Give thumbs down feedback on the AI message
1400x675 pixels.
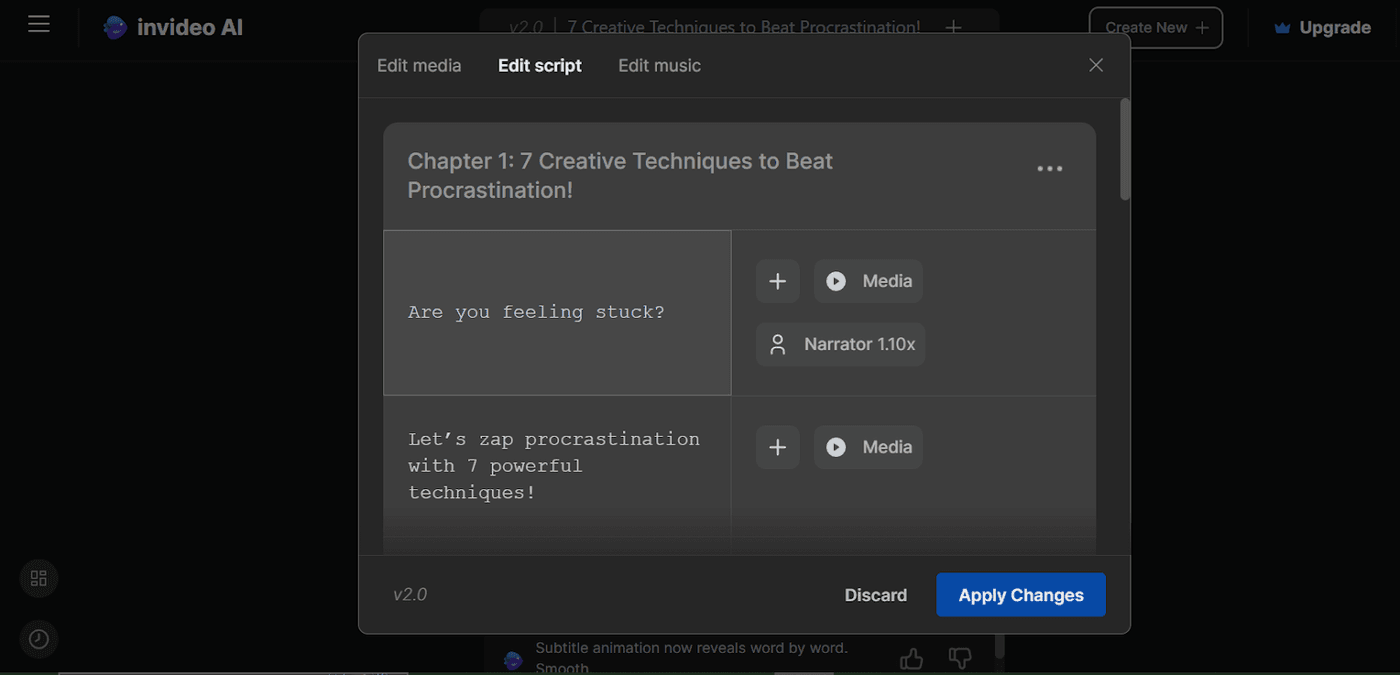click(x=959, y=658)
